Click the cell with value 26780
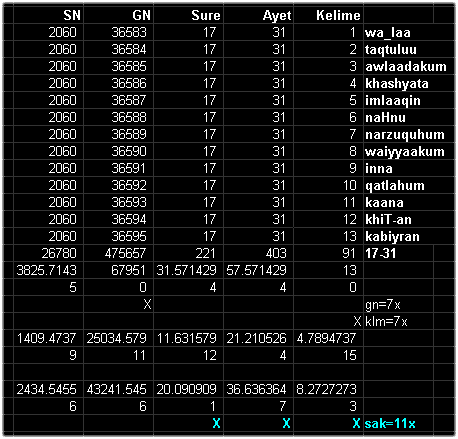Screen dimensions: 458x439 (49, 253)
